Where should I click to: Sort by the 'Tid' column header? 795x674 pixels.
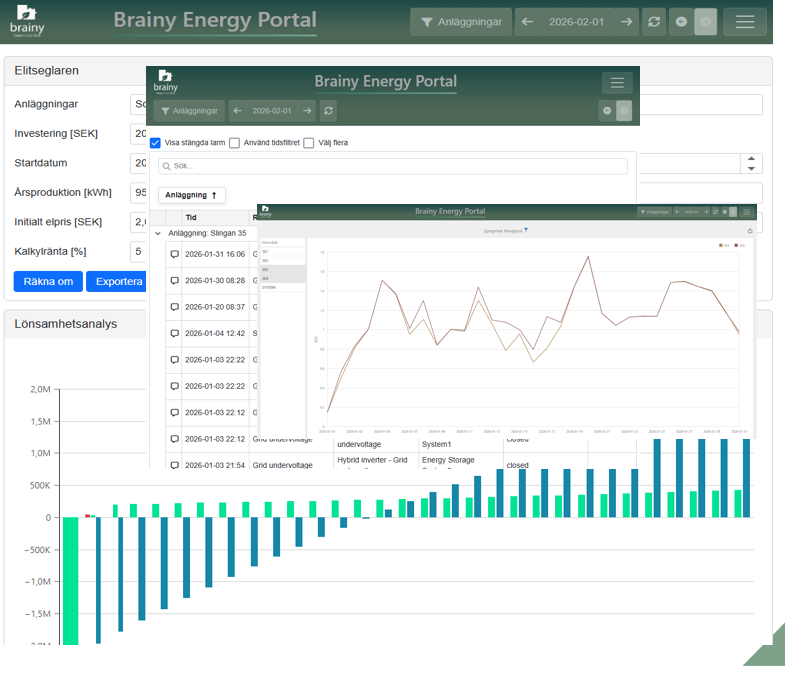[x=191, y=217]
